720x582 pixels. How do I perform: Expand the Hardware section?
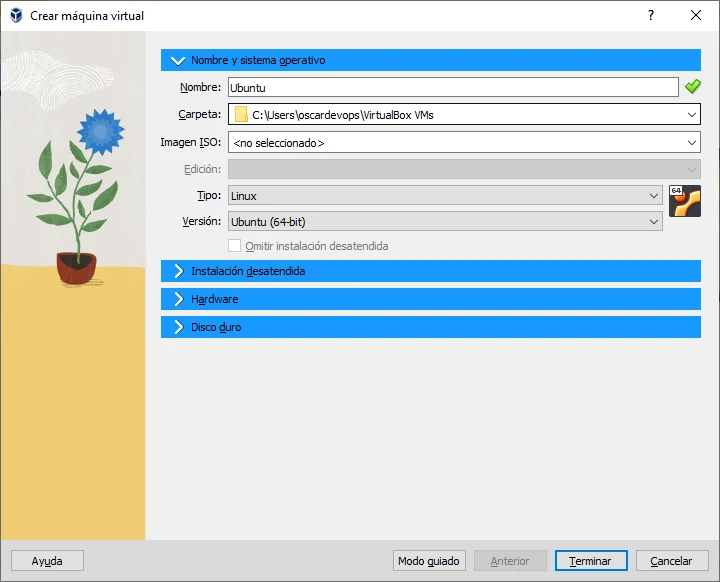click(431, 299)
